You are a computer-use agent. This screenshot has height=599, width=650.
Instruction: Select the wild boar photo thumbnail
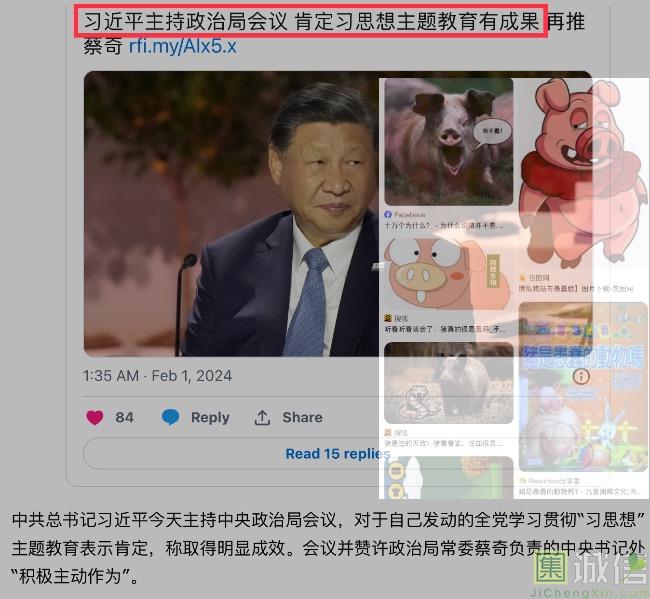[449, 383]
